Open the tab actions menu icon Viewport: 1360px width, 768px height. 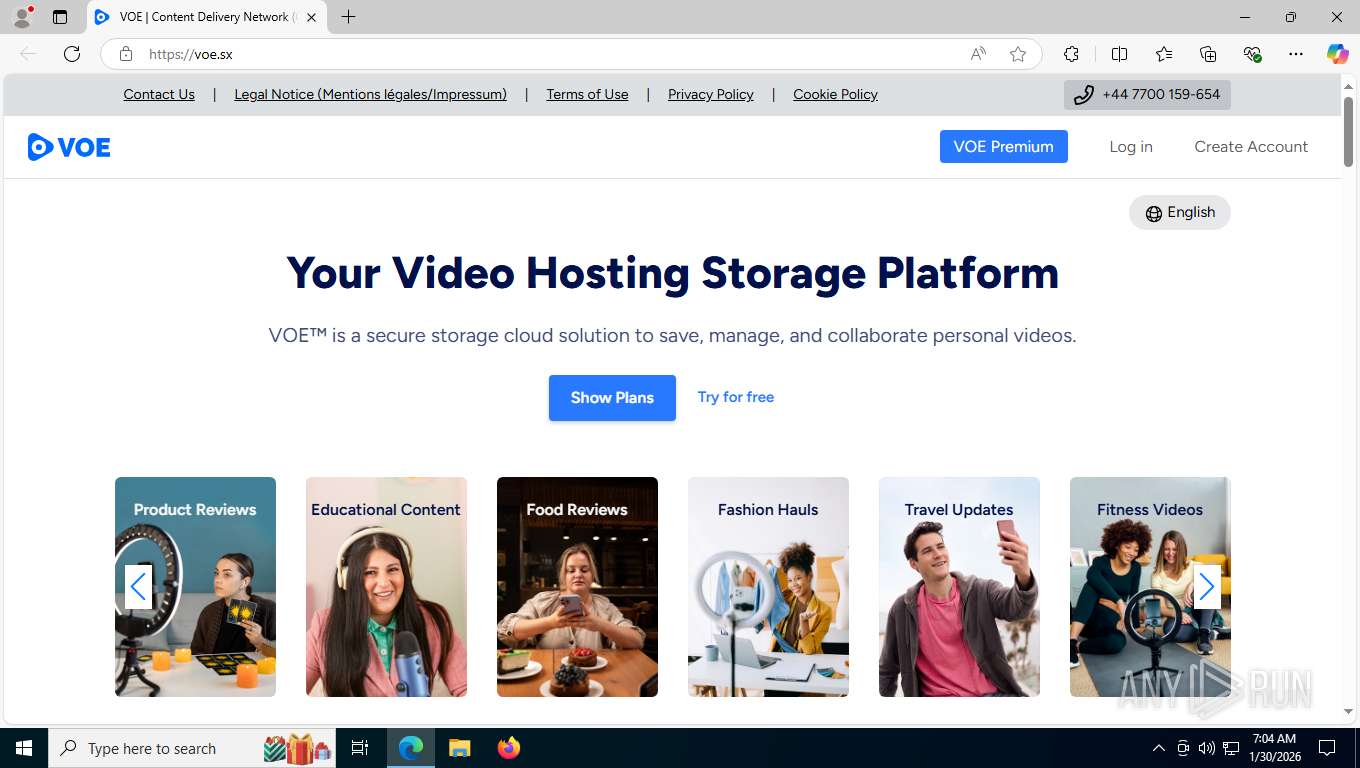(60, 17)
